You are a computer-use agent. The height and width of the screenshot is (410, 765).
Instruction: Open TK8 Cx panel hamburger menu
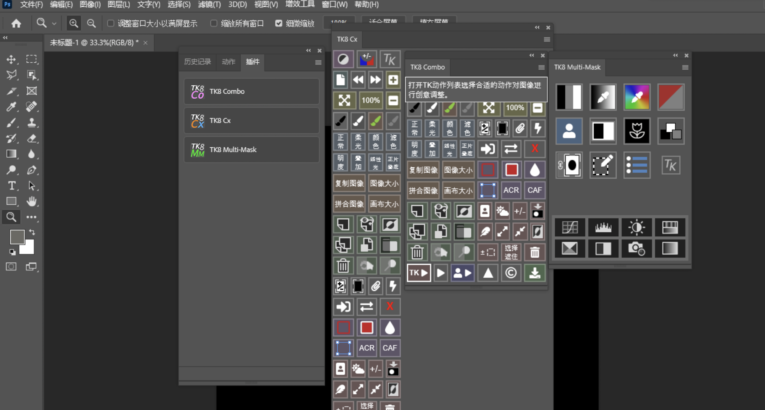(547, 40)
